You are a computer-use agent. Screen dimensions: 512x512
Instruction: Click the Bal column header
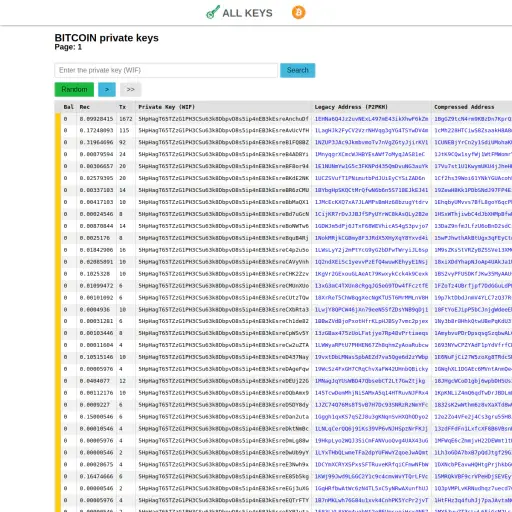point(69,107)
